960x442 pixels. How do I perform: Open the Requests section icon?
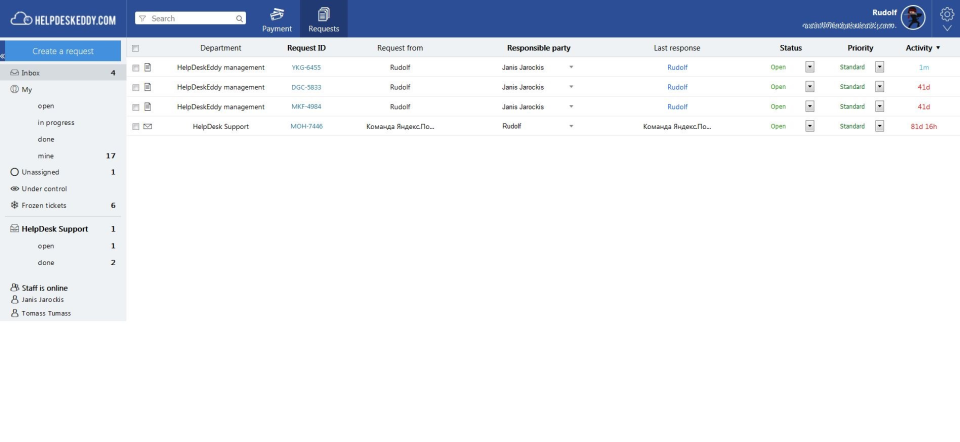(323, 14)
